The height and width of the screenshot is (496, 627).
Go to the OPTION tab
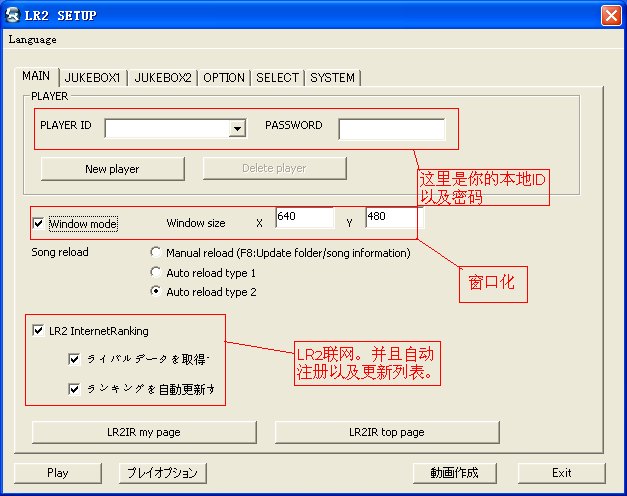pos(224,78)
